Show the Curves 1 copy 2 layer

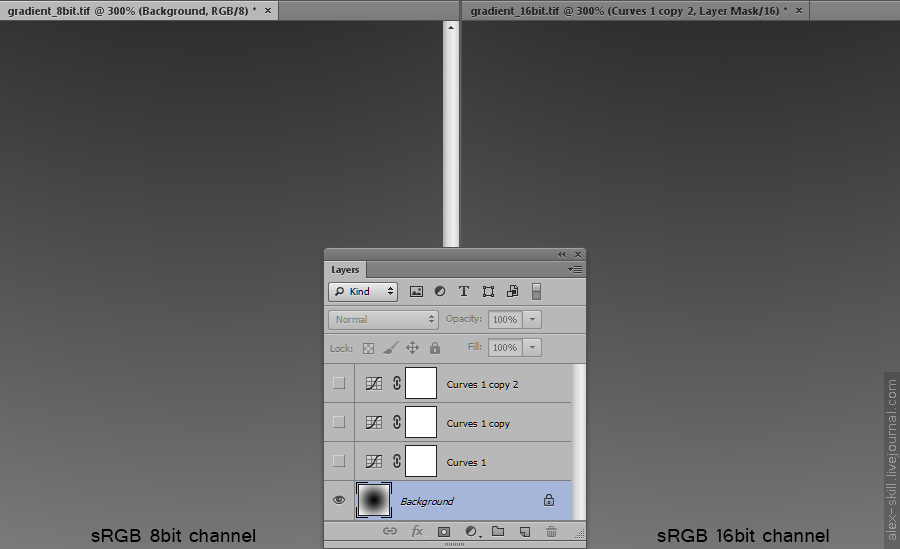[339, 383]
